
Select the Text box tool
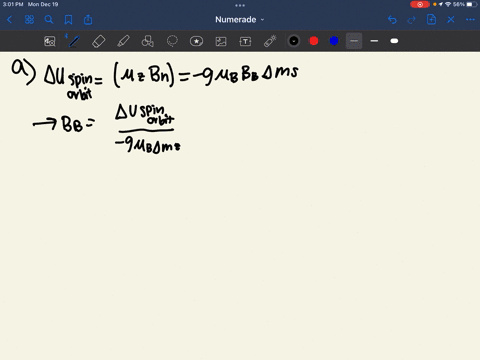(245, 41)
